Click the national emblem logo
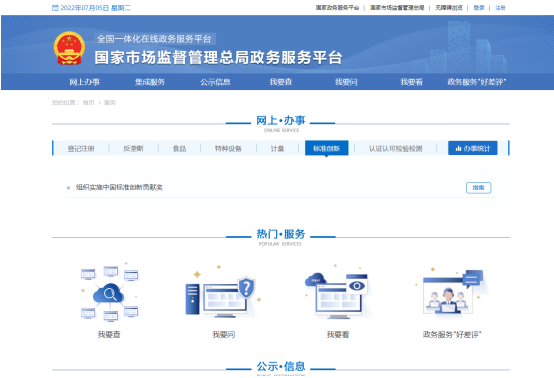The height and width of the screenshot is (378, 554). tap(69, 48)
